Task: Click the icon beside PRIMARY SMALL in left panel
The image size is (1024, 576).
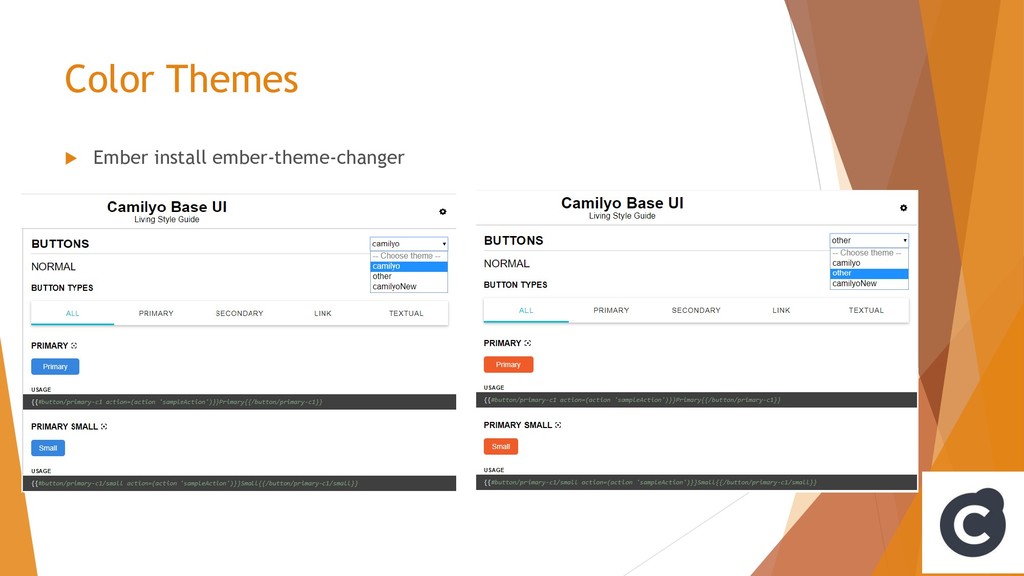Action: click(104, 426)
